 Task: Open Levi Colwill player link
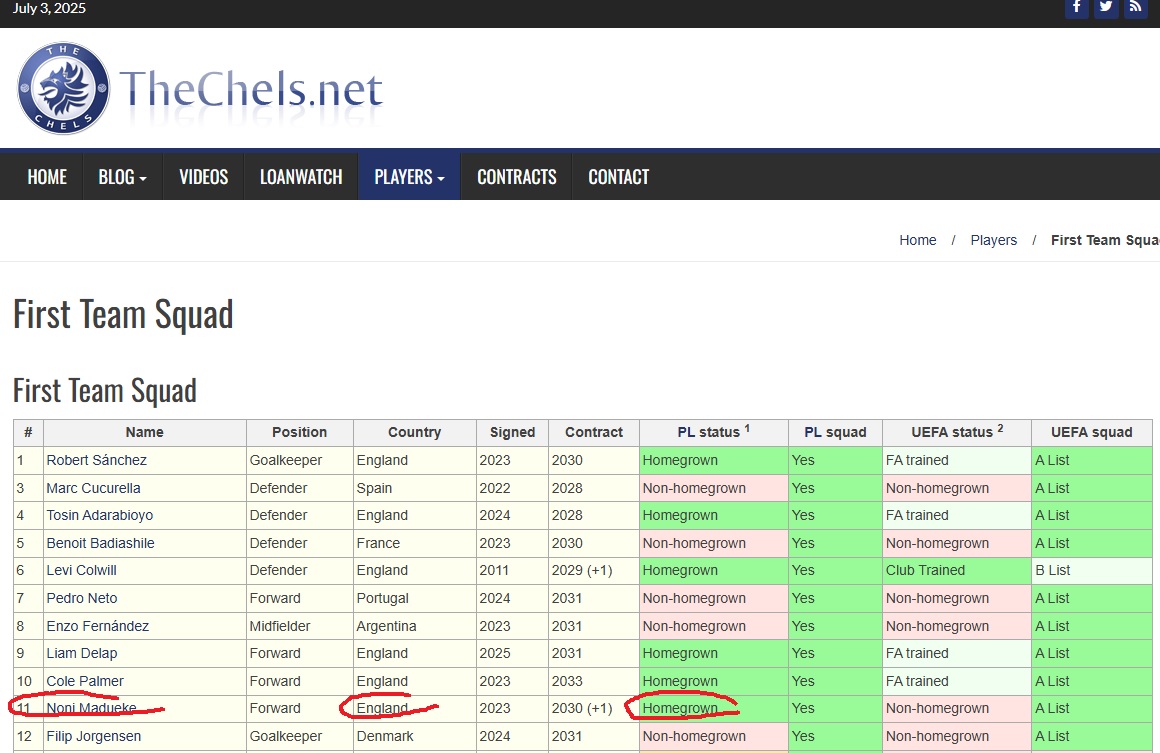[81, 570]
